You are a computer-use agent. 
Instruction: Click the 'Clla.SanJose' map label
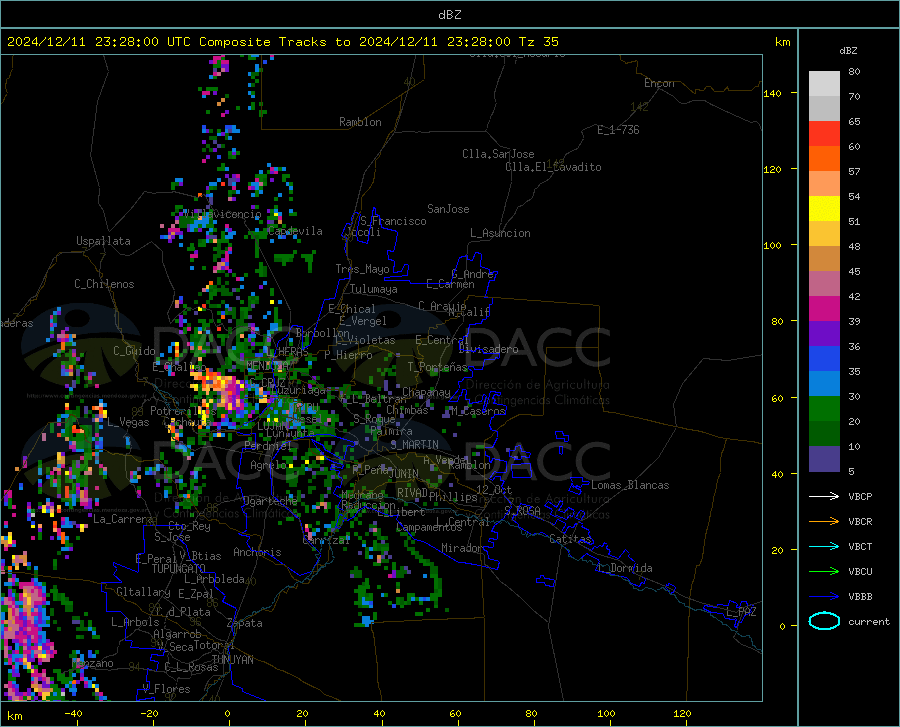(498, 154)
